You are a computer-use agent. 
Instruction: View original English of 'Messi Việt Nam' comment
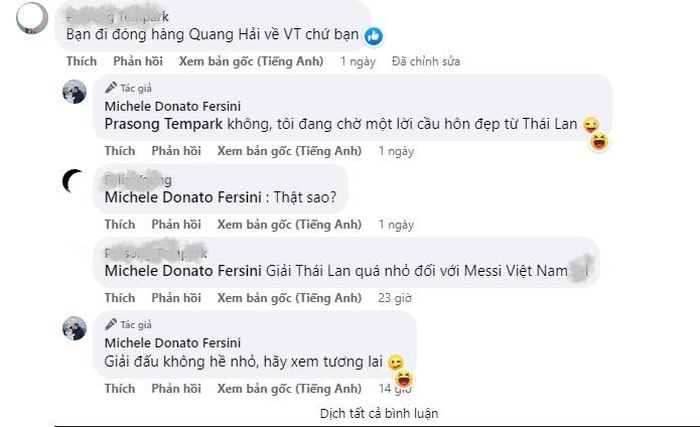[x=289, y=297]
